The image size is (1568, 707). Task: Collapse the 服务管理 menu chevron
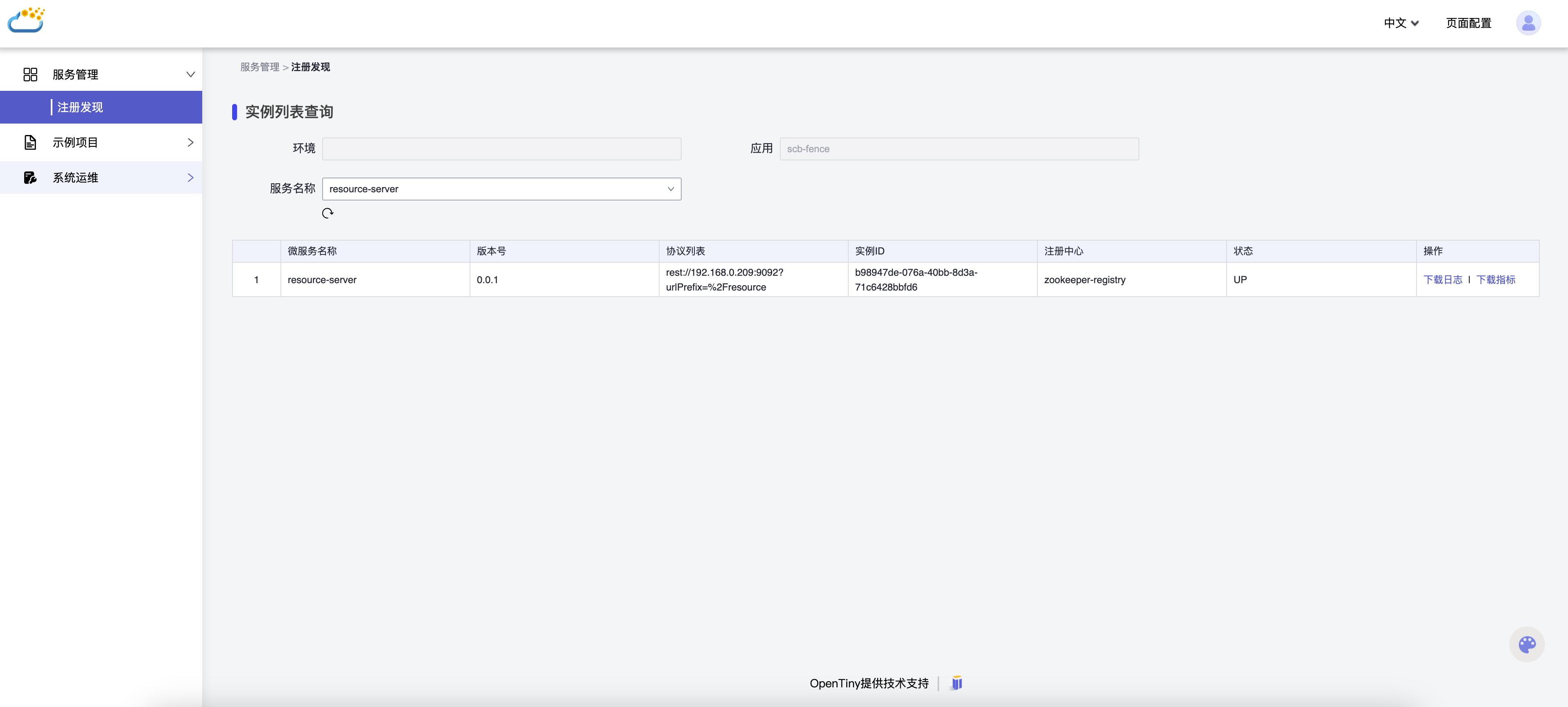click(x=190, y=74)
